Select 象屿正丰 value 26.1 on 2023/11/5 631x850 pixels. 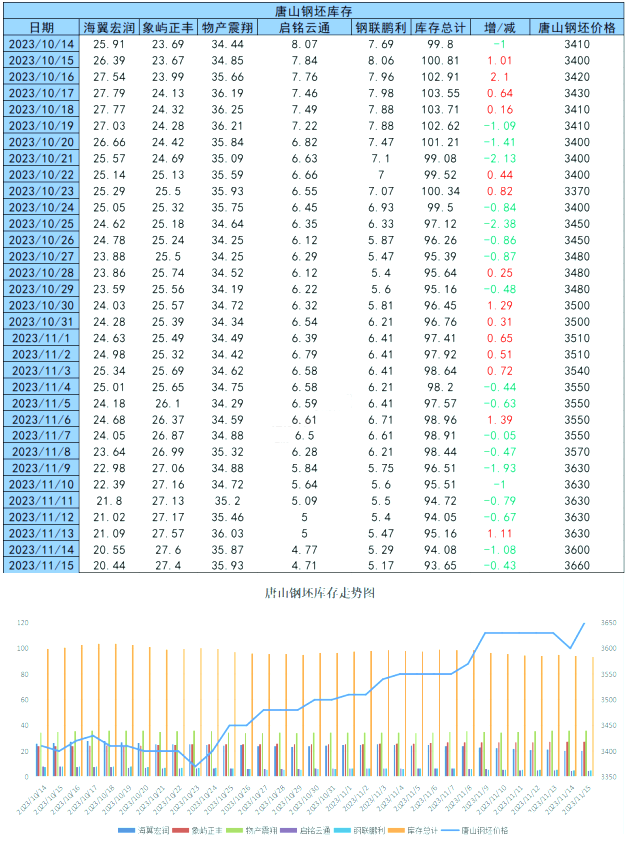click(x=168, y=403)
